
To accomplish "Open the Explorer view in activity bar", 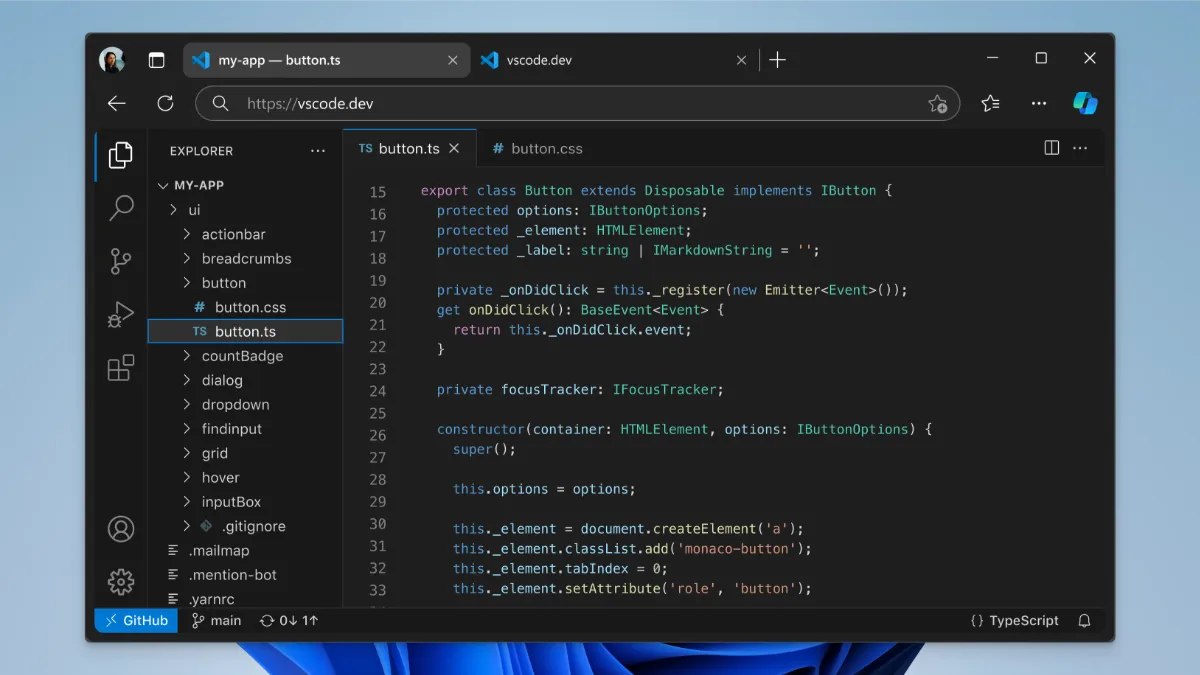I will coord(121,155).
